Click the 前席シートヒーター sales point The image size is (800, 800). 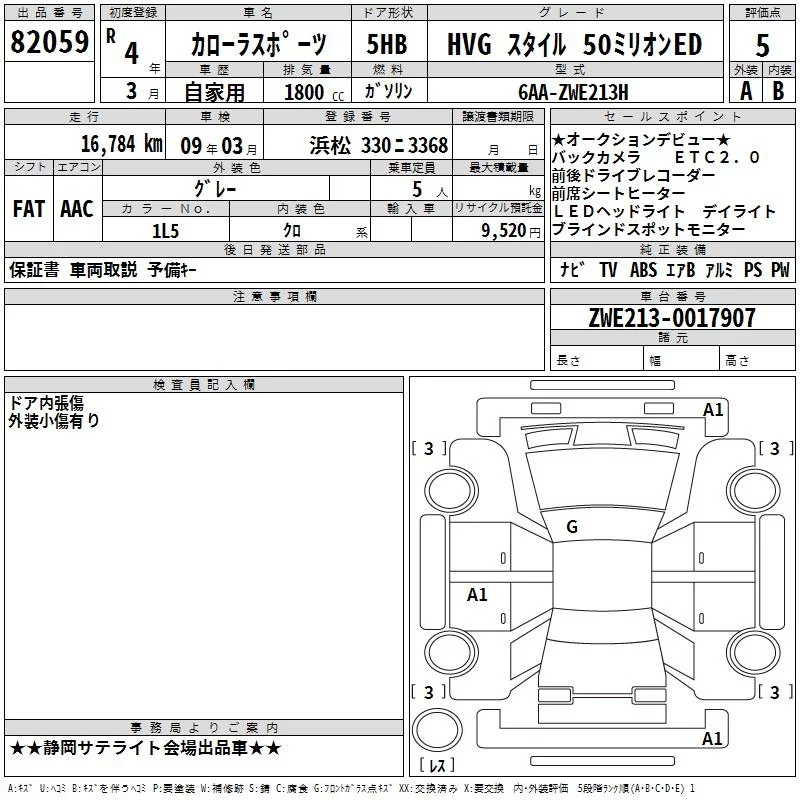tap(618, 193)
